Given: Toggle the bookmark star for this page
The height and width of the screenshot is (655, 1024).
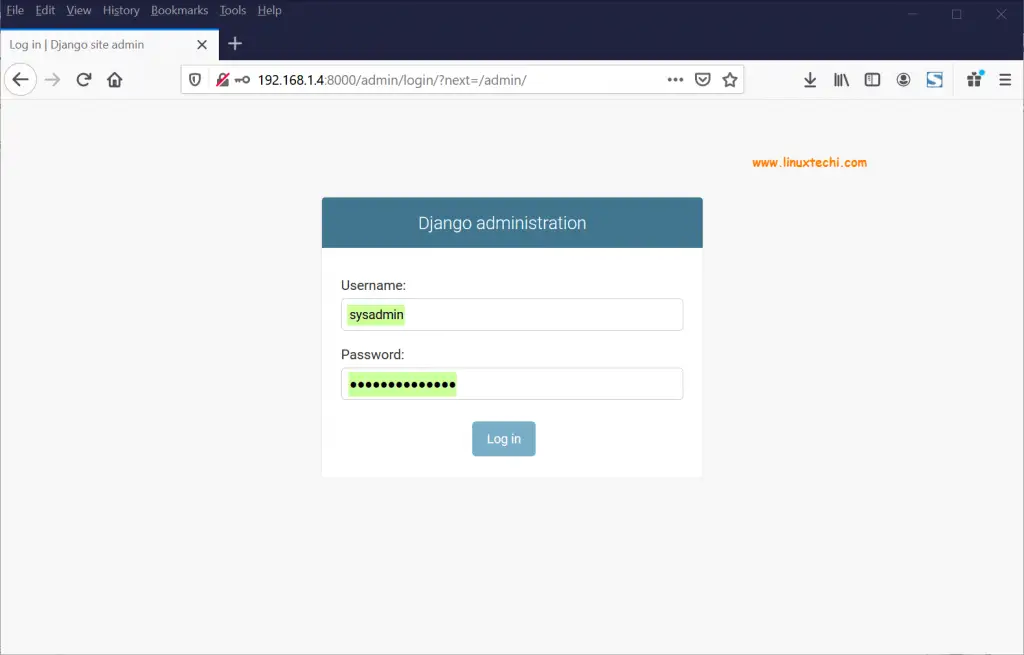Looking at the screenshot, I should click(x=730, y=79).
